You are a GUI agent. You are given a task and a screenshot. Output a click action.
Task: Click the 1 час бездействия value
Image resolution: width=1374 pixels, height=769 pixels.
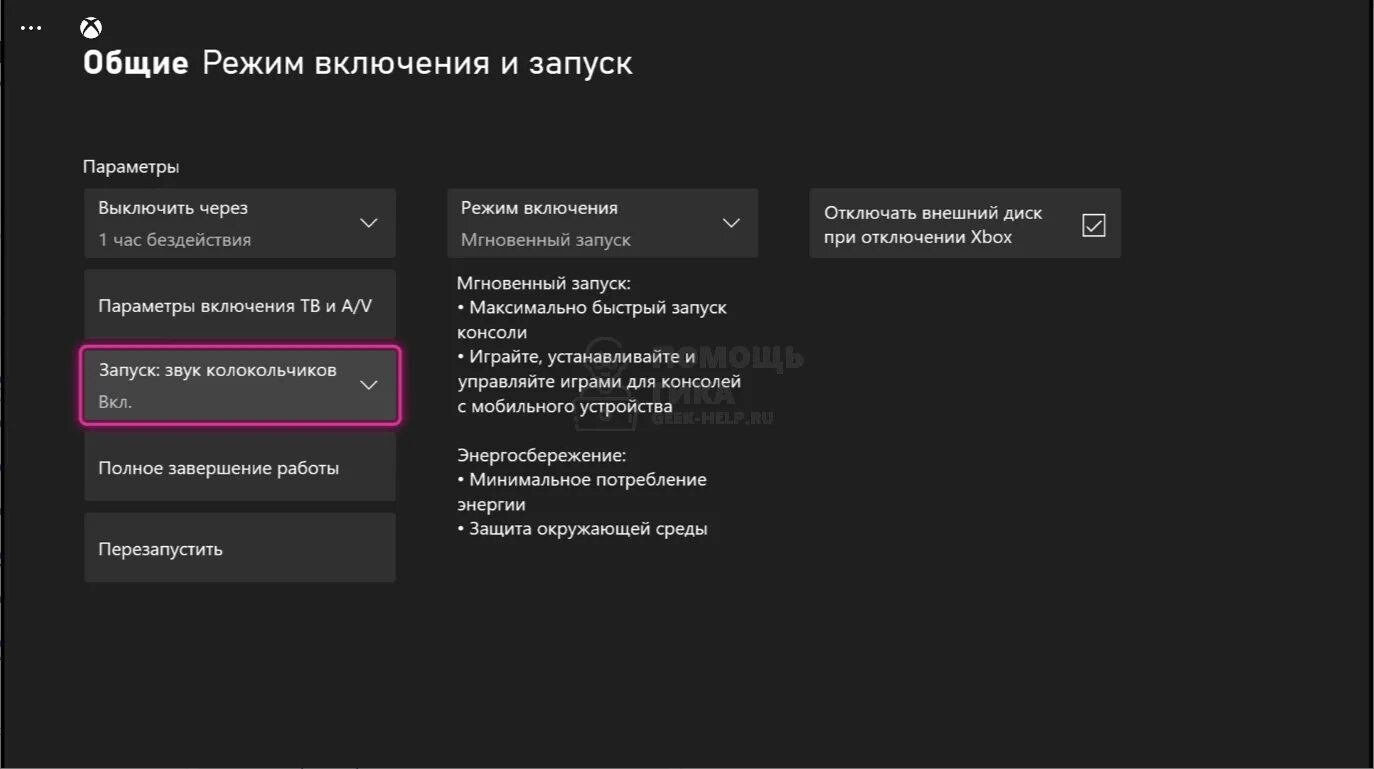coord(175,240)
